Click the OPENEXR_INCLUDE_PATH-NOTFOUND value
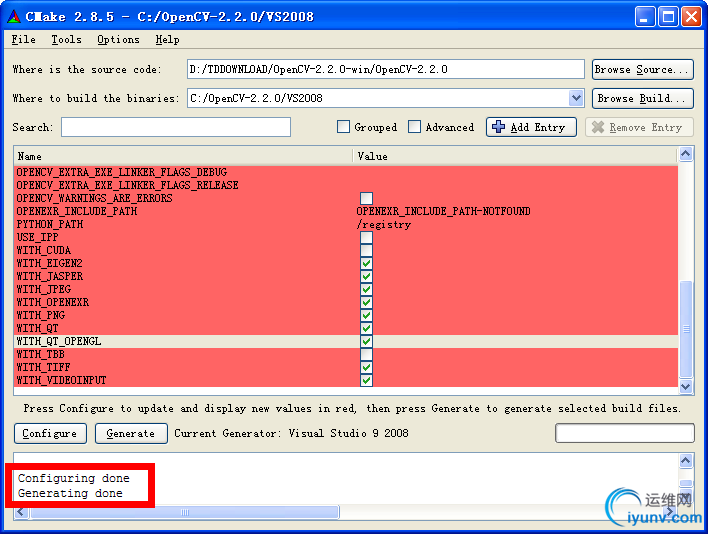 pyautogui.click(x=443, y=211)
